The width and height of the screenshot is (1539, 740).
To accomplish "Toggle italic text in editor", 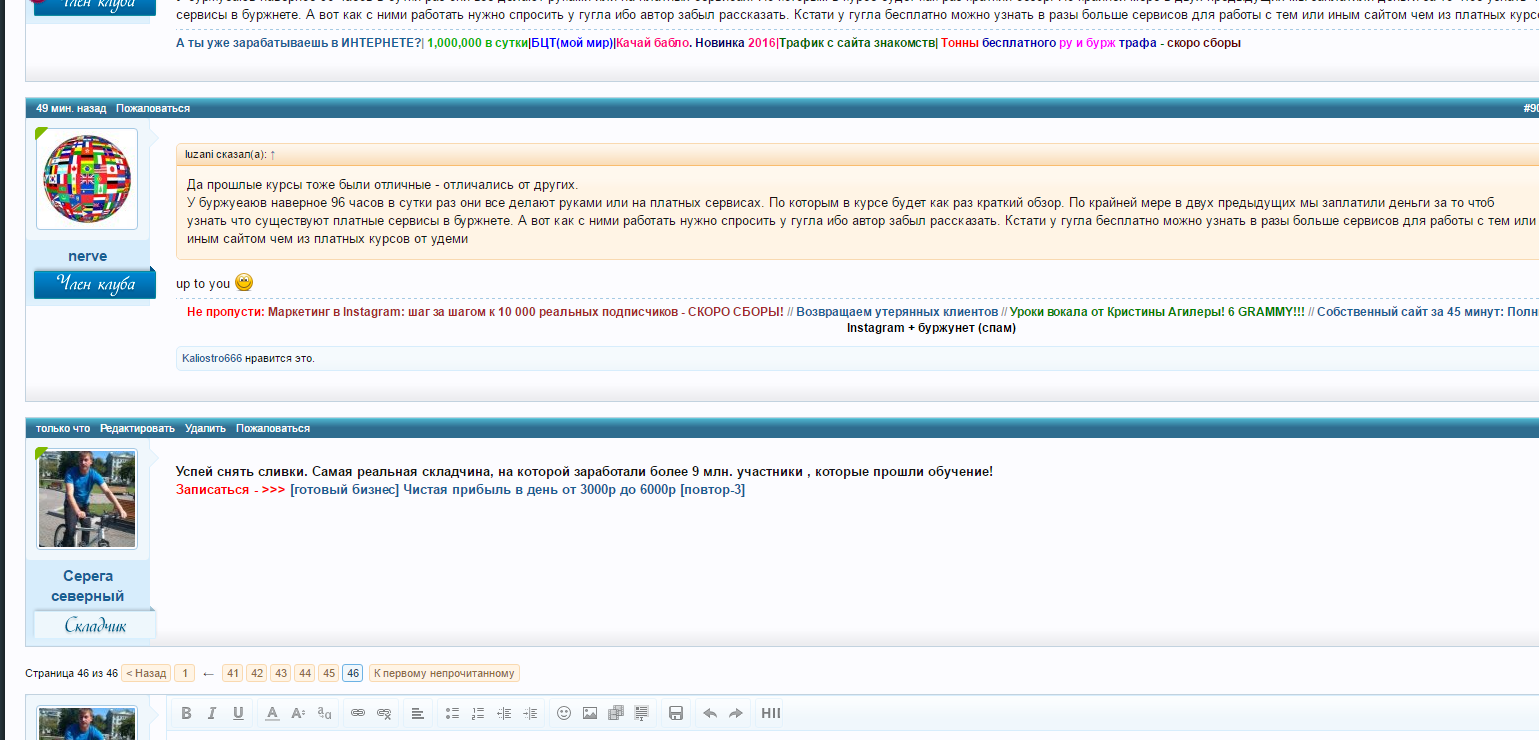I will coord(212,713).
